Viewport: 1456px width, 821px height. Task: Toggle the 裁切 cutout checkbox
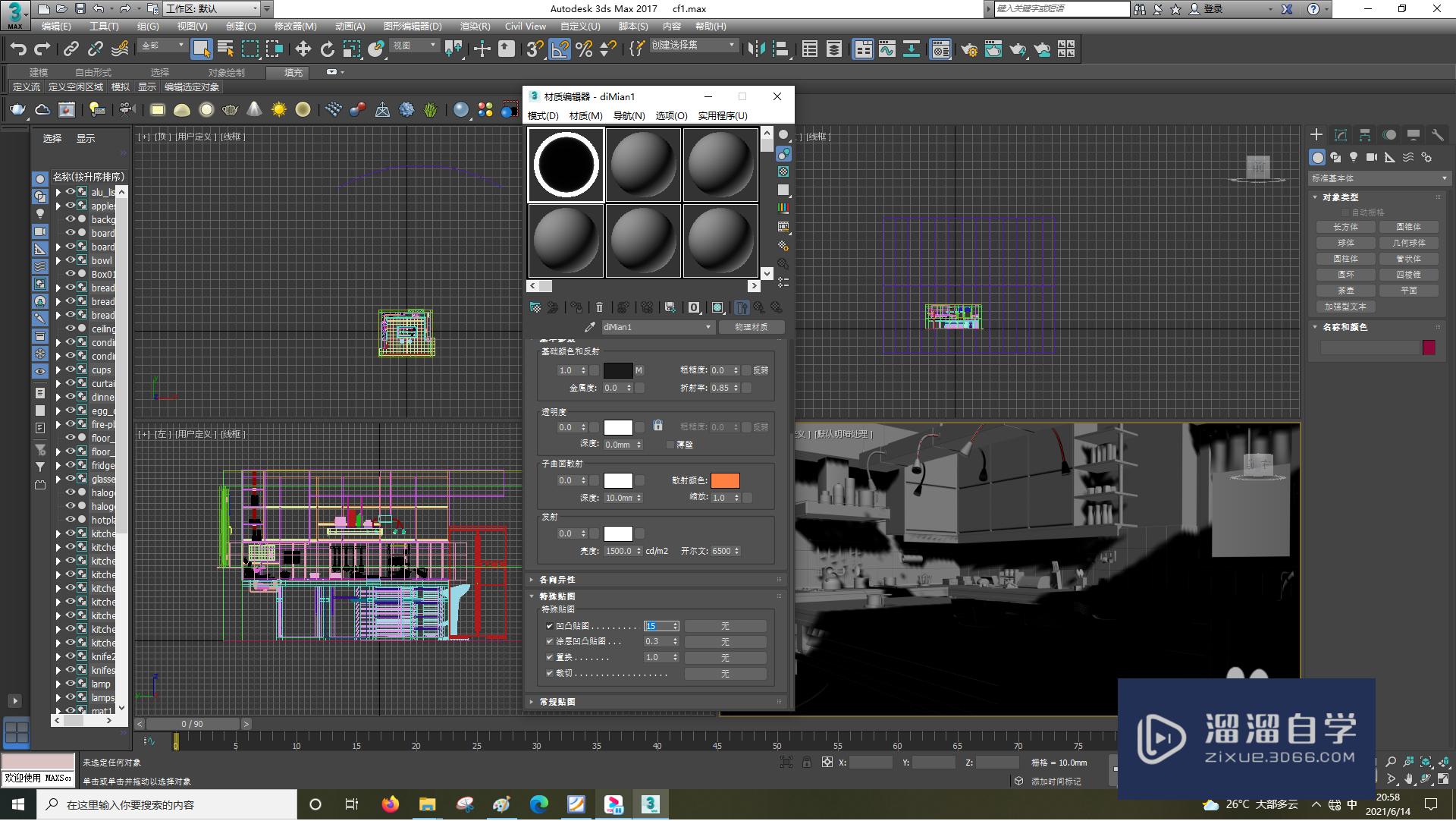(x=550, y=674)
